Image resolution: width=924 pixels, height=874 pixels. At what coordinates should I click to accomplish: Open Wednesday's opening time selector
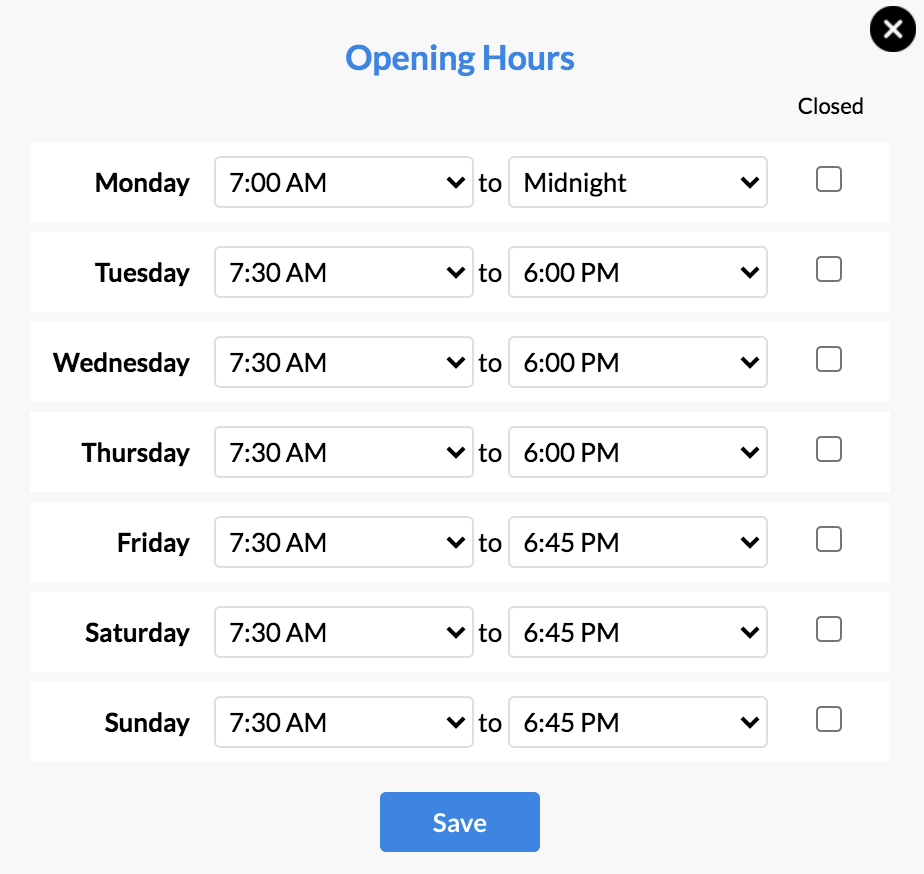point(344,362)
